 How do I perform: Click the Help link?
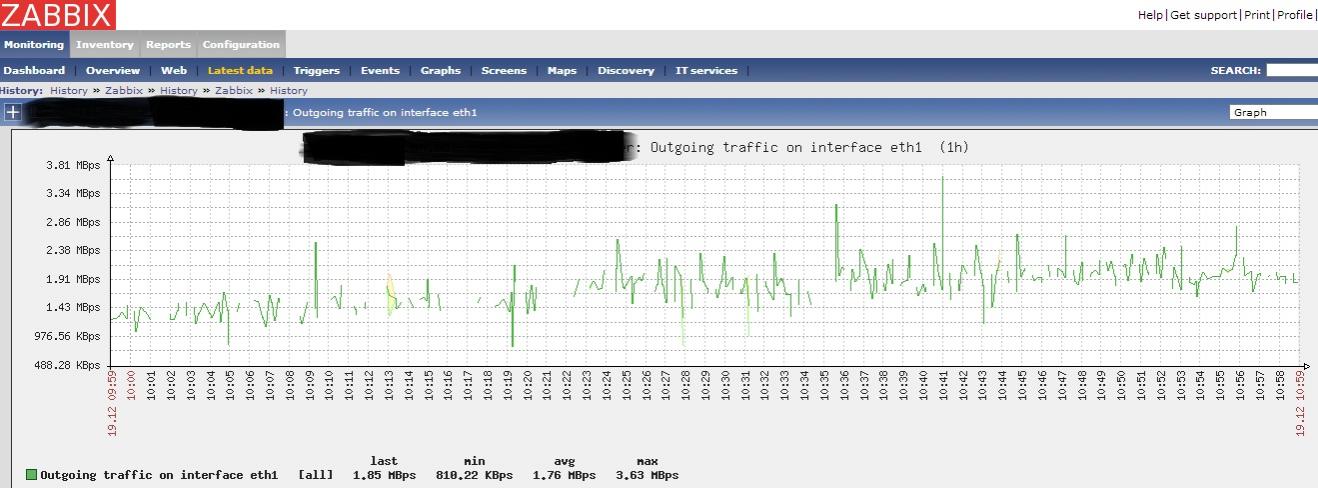click(1150, 15)
